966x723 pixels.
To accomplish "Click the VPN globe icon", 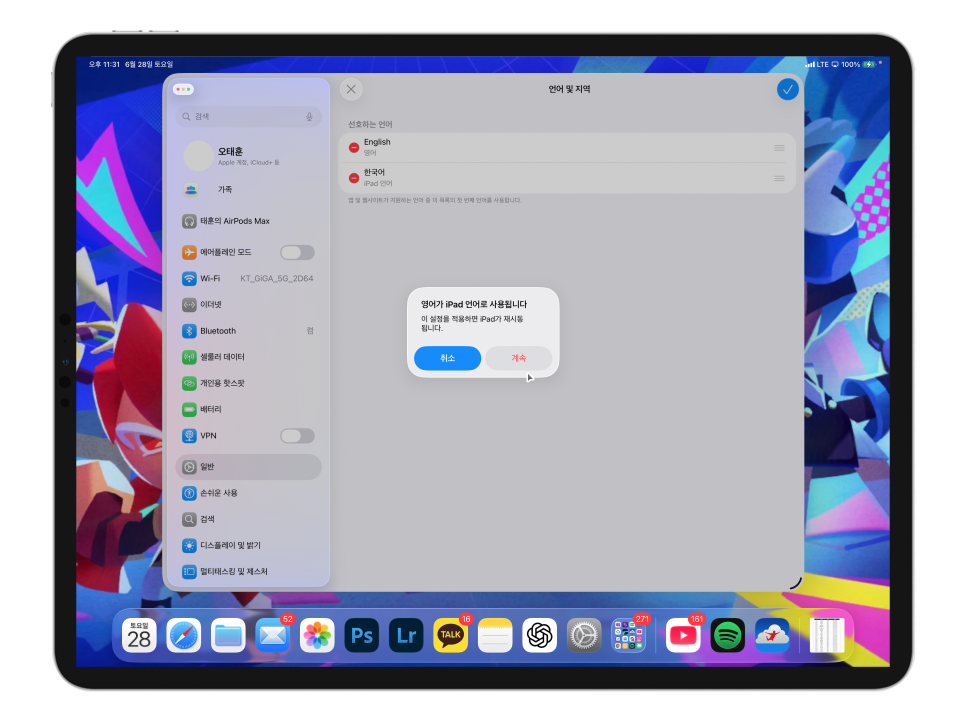I will click(x=189, y=436).
